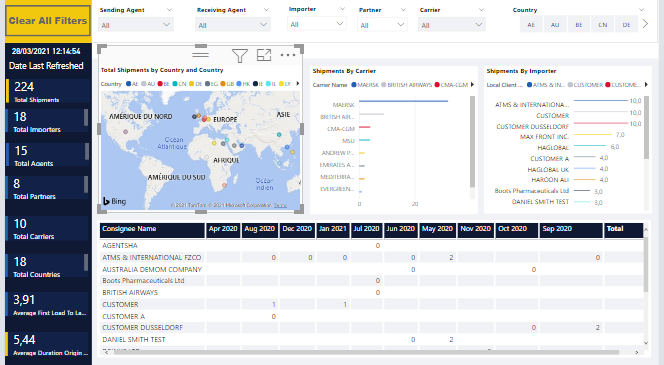Click the map visual filter icon
Viewport: 664px width, 365px height.
click(240, 55)
